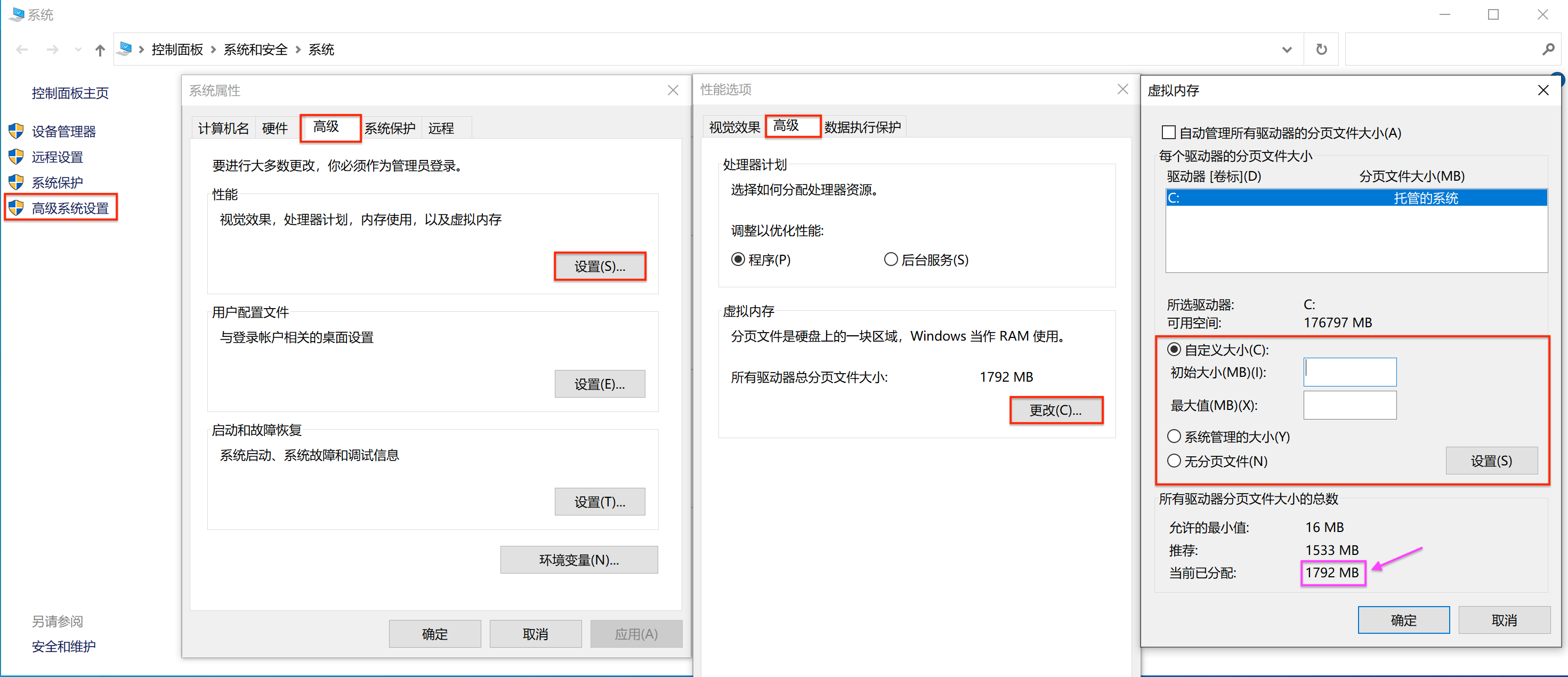Open the System Protection tab in properties (系统保护)
The width and height of the screenshot is (1568, 677).
pyautogui.click(x=390, y=128)
